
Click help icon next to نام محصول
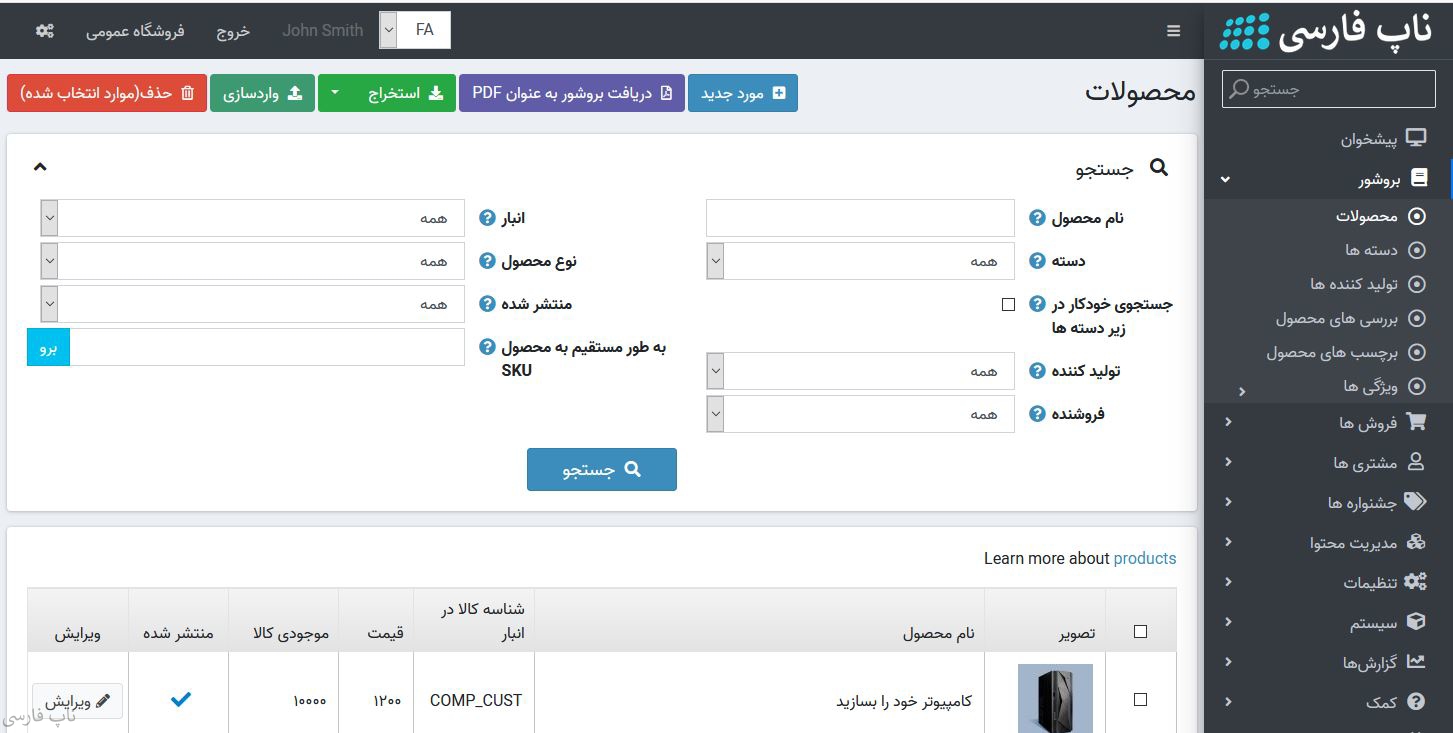pyautogui.click(x=1037, y=218)
